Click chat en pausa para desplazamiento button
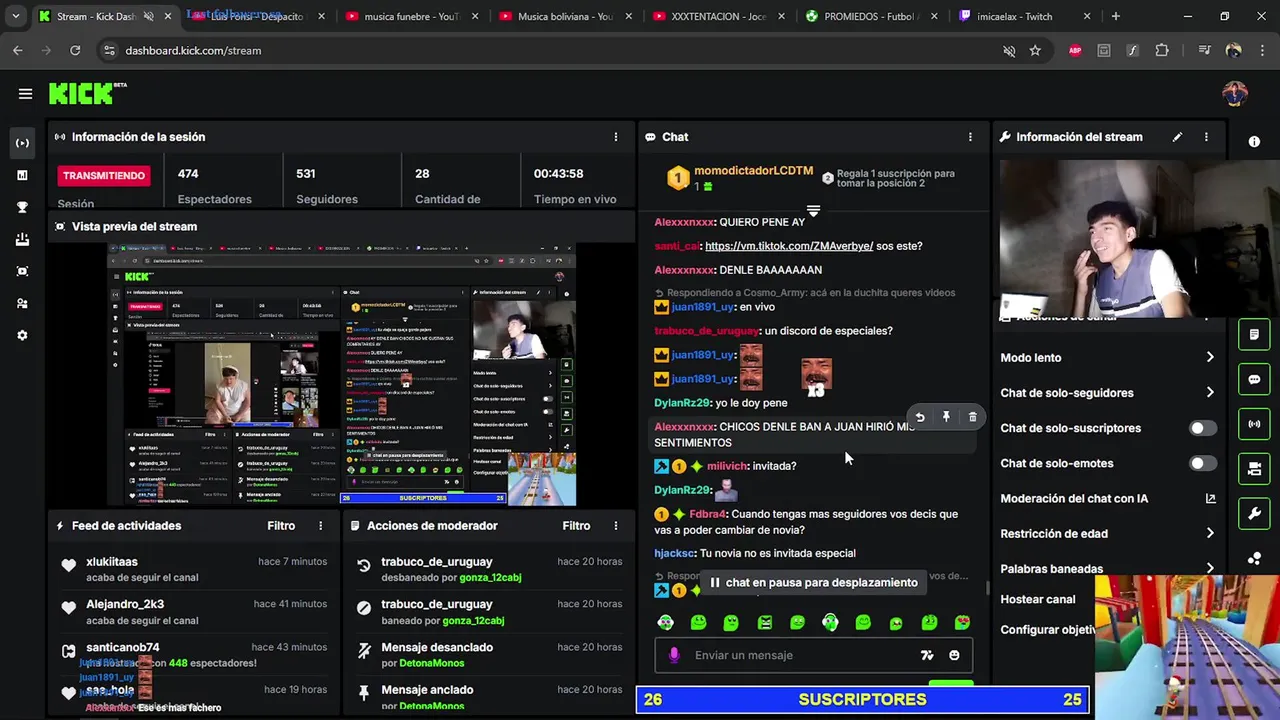 (x=813, y=583)
